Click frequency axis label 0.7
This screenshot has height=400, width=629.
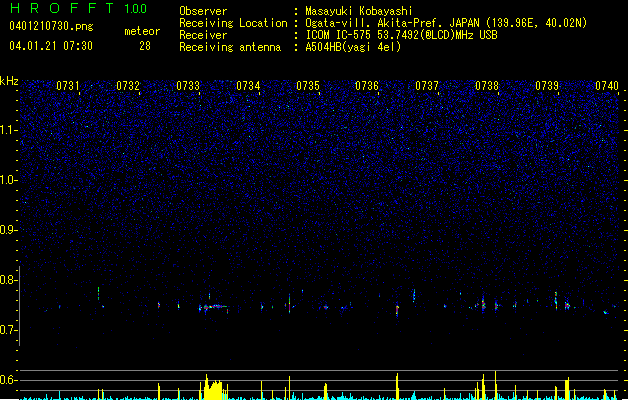tap(8, 330)
